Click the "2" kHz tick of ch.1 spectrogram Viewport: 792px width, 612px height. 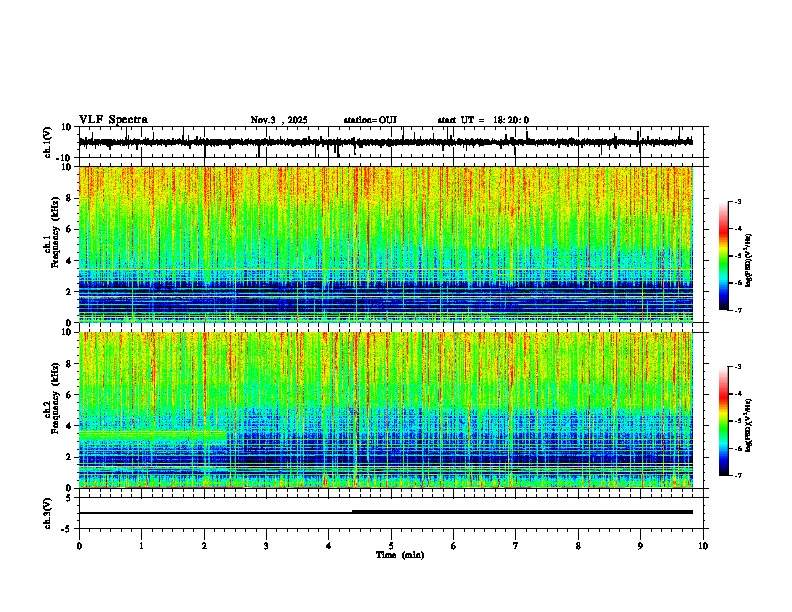[x=70, y=291]
